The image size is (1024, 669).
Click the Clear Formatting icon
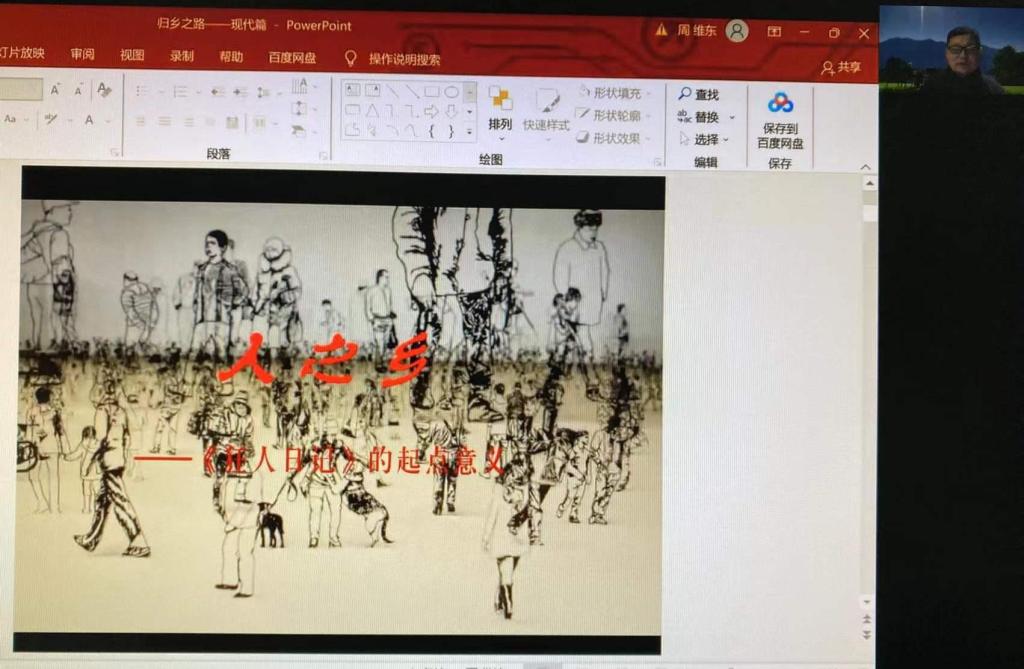coord(104,90)
